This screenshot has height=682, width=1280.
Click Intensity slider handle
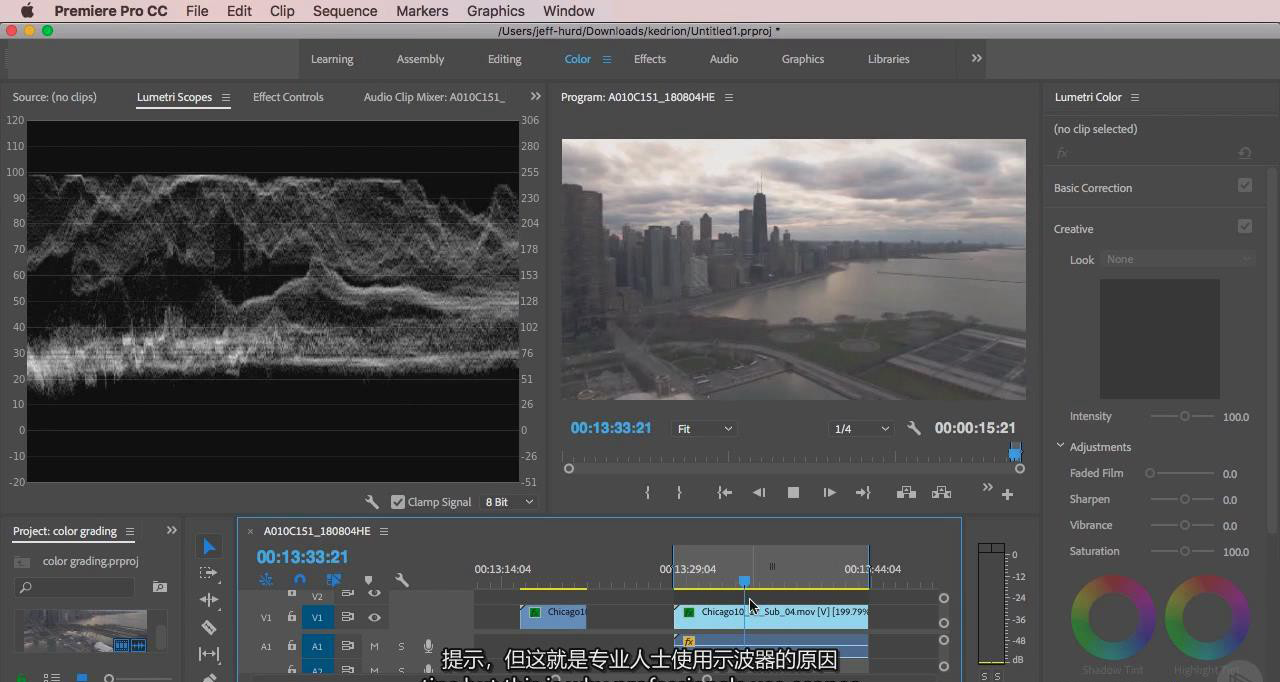pyautogui.click(x=1185, y=416)
